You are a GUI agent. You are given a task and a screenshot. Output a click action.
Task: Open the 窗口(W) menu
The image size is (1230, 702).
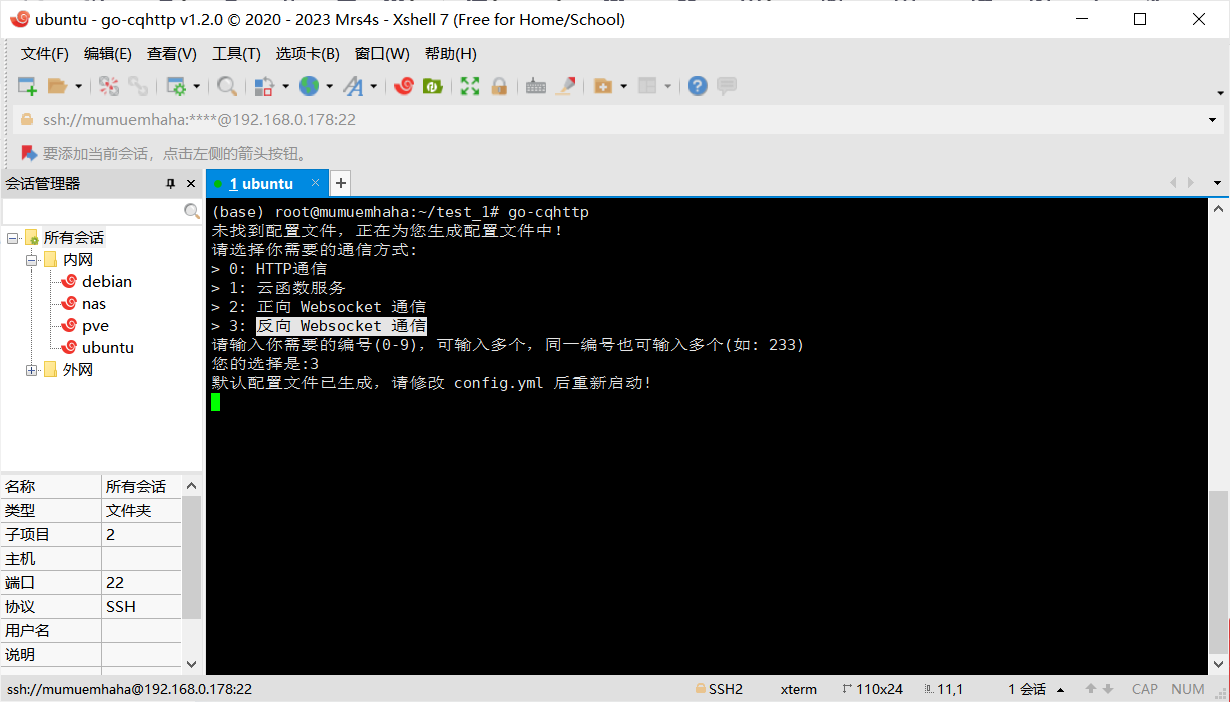point(382,54)
